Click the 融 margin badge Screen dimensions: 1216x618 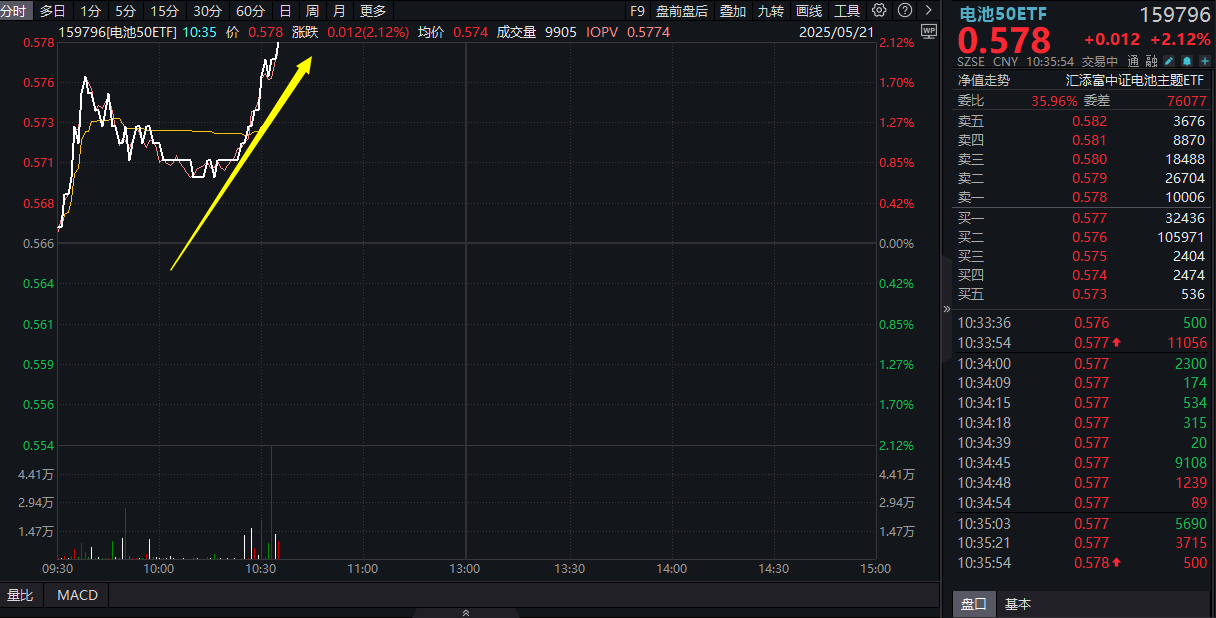click(x=1150, y=60)
